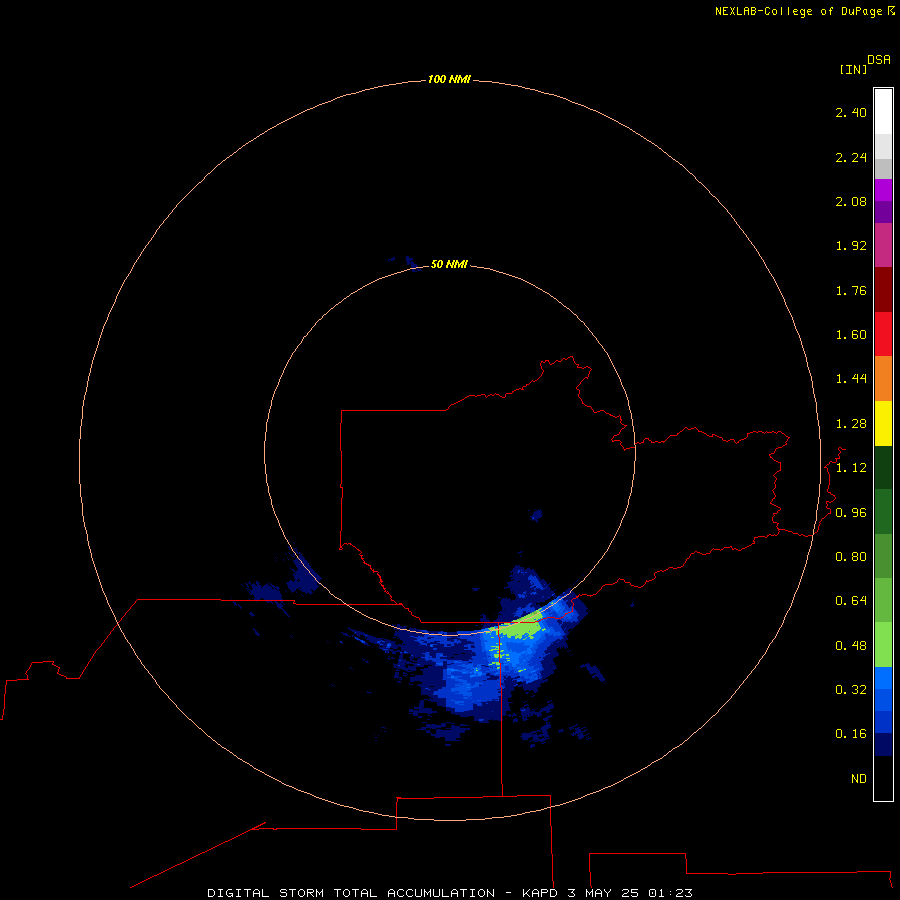Click the bright red legend swatch
900x900 pixels.
(x=883, y=334)
